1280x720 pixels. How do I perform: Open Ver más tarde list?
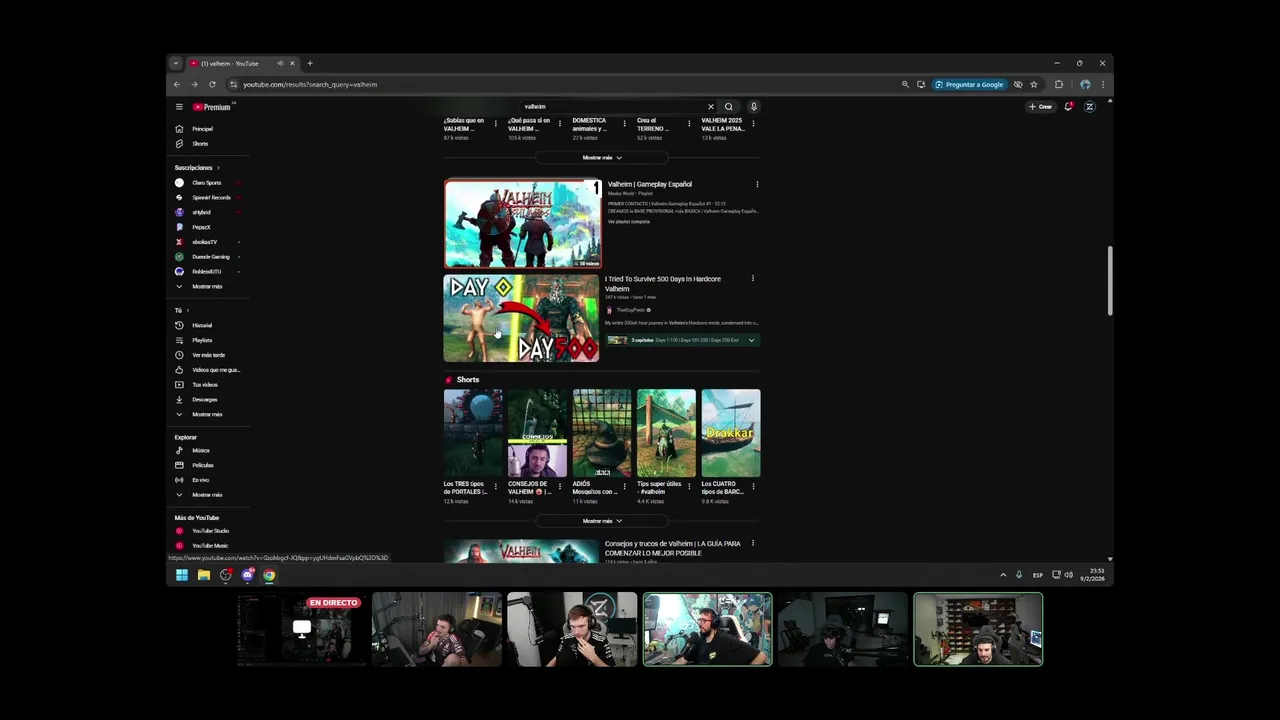click(x=208, y=355)
